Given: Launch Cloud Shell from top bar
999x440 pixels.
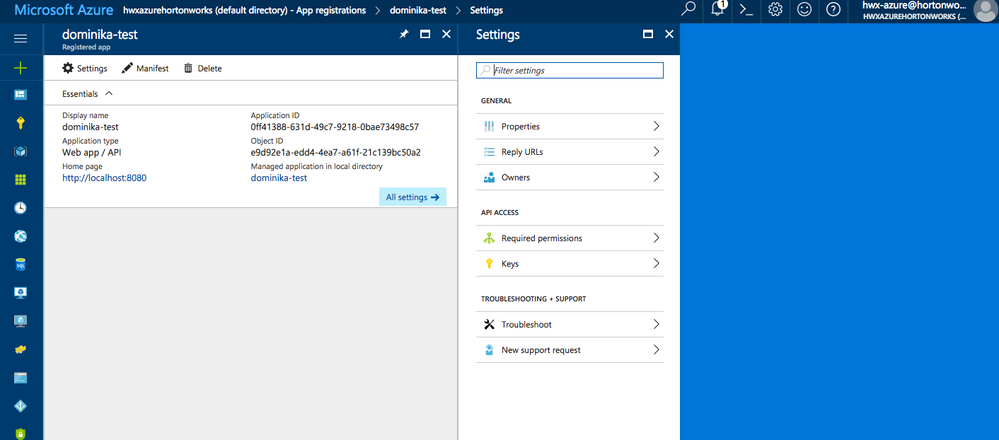Looking at the screenshot, I should click(746, 10).
